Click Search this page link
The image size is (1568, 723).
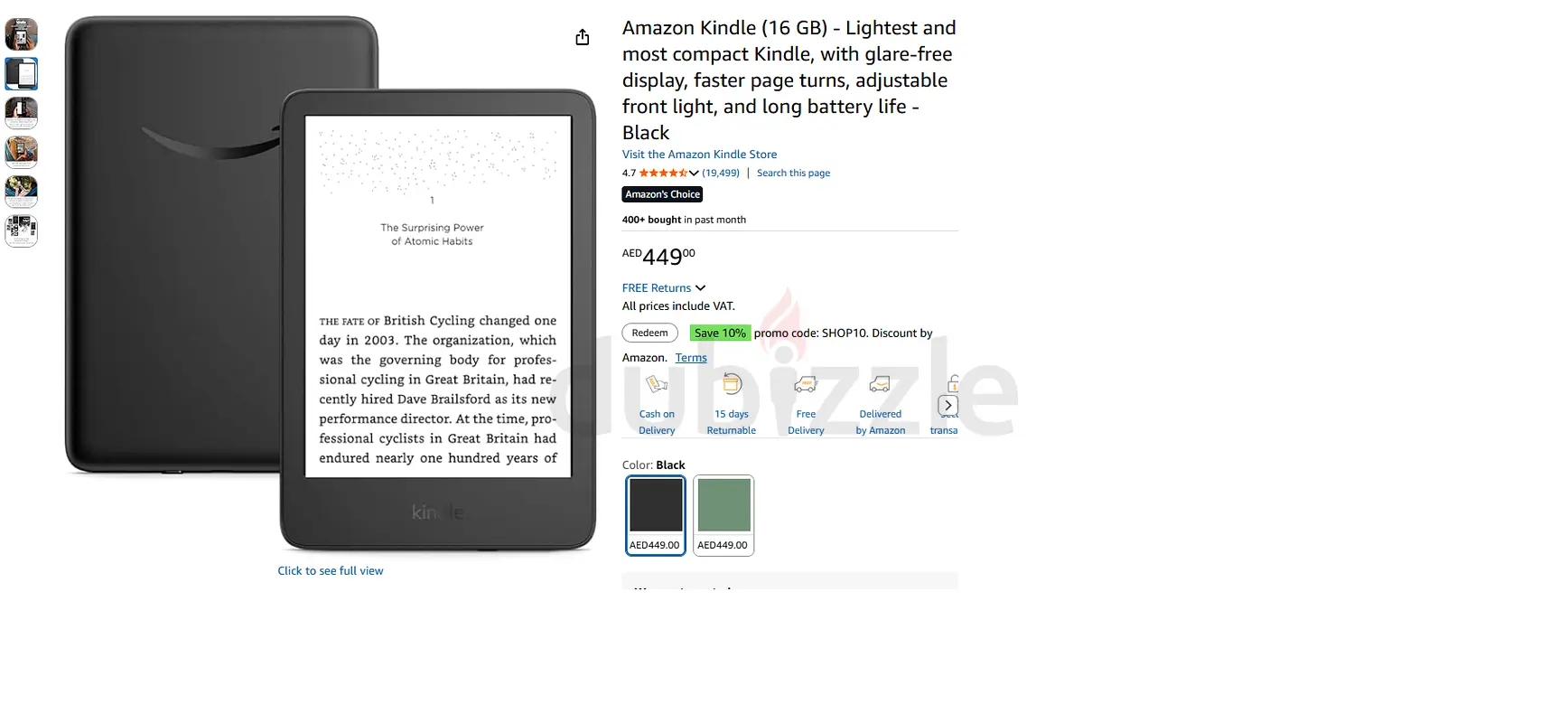pos(793,173)
